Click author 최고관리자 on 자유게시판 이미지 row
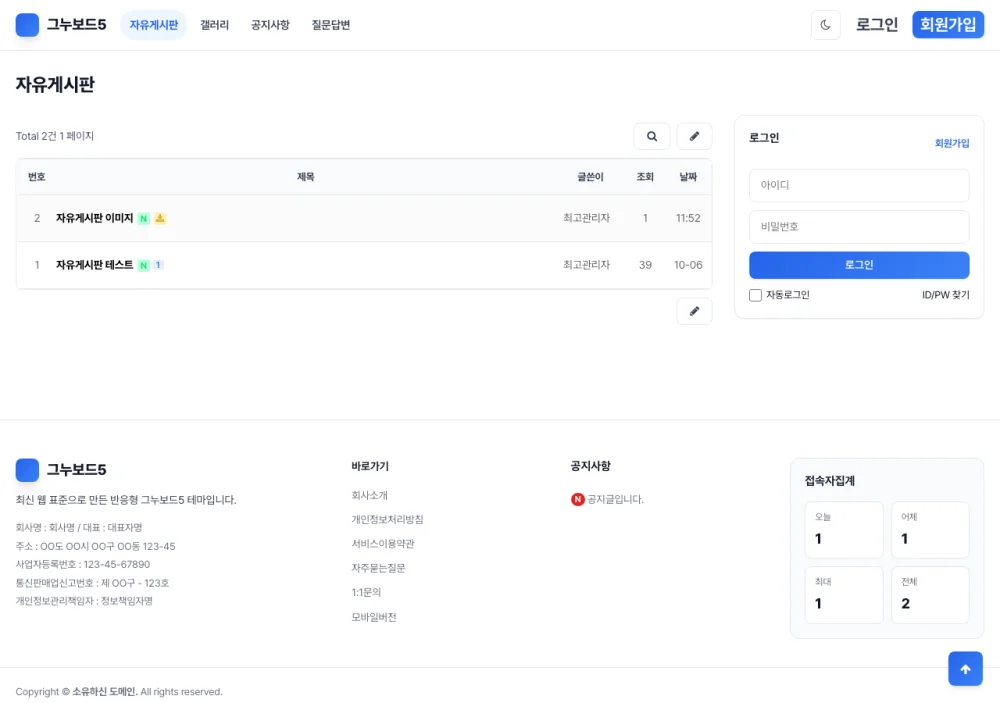The height and width of the screenshot is (703, 1000). coord(586,218)
